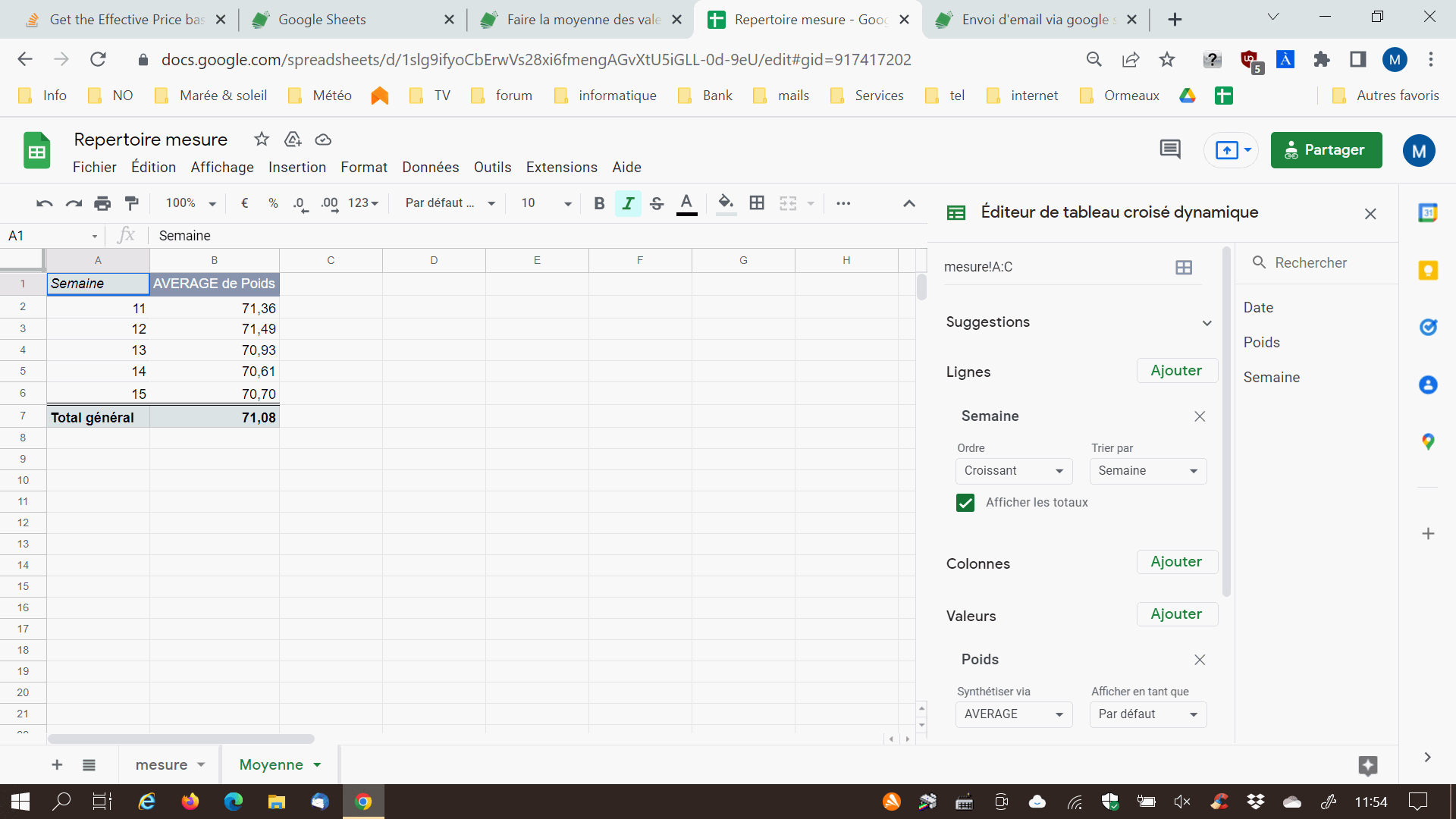Click Ajouter next to Colonnes

pos(1176,562)
